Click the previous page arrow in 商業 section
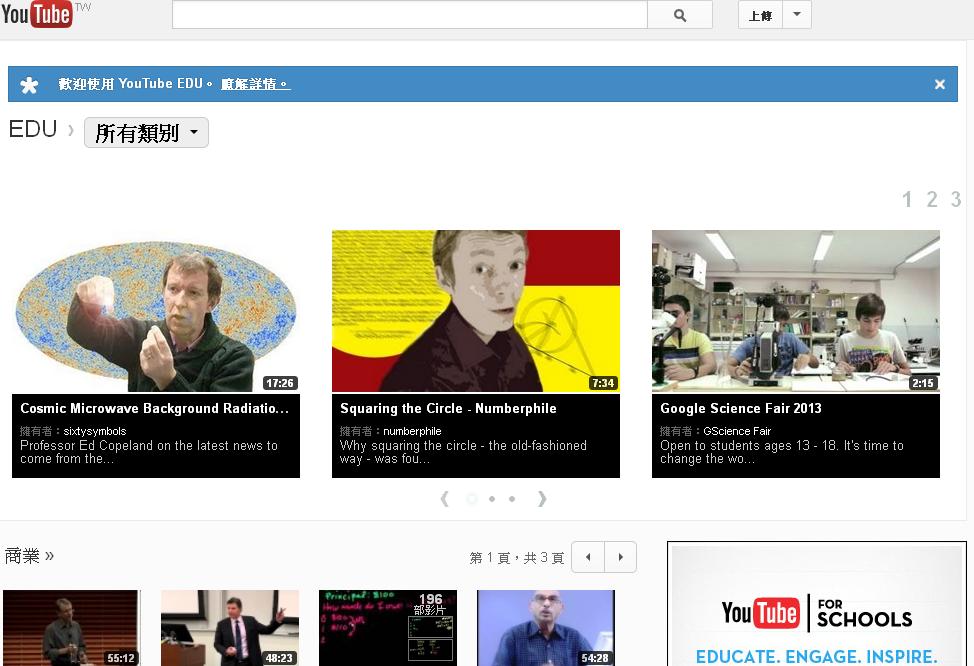 click(588, 557)
